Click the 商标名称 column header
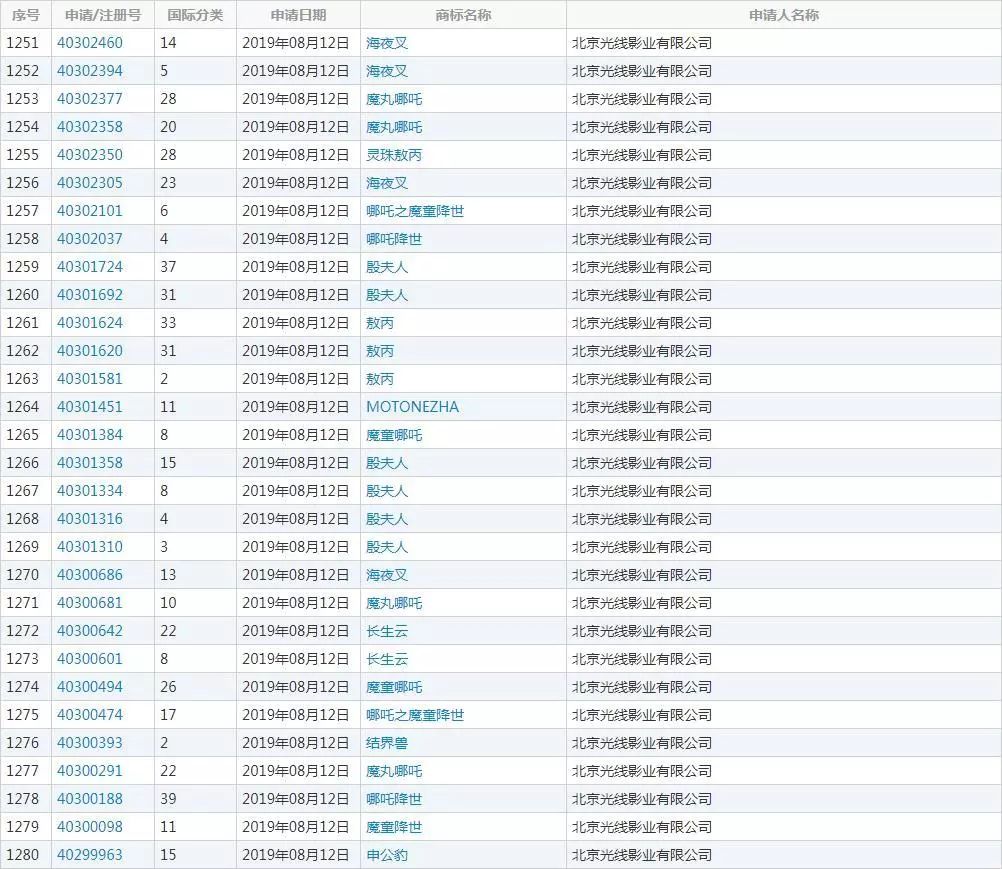 tap(463, 15)
